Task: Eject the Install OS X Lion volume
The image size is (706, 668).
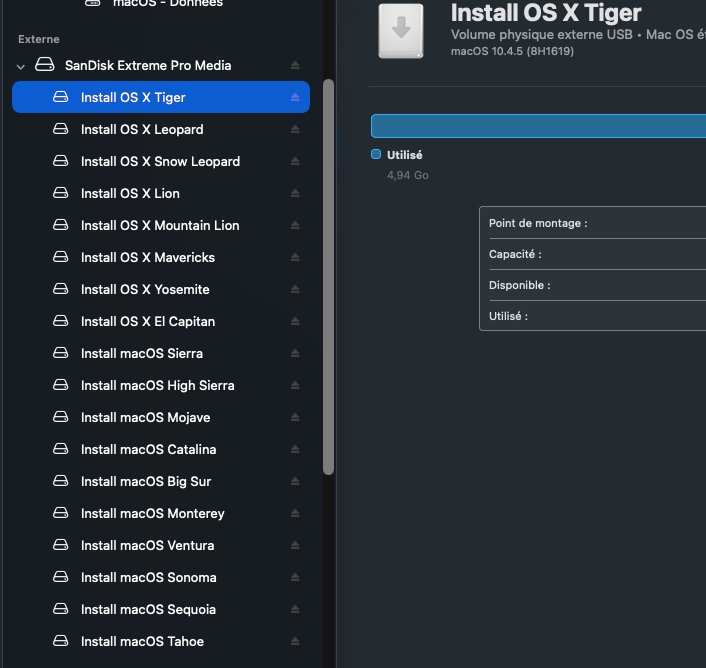Action: pyautogui.click(x=295, y=193)
